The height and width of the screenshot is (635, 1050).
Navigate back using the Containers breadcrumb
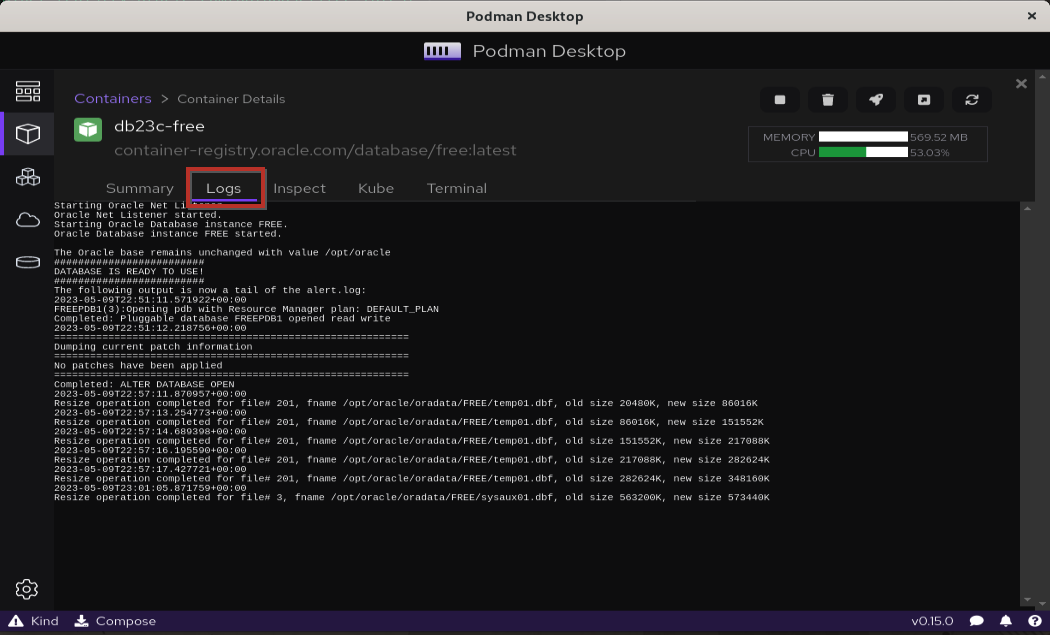point(113,98)
